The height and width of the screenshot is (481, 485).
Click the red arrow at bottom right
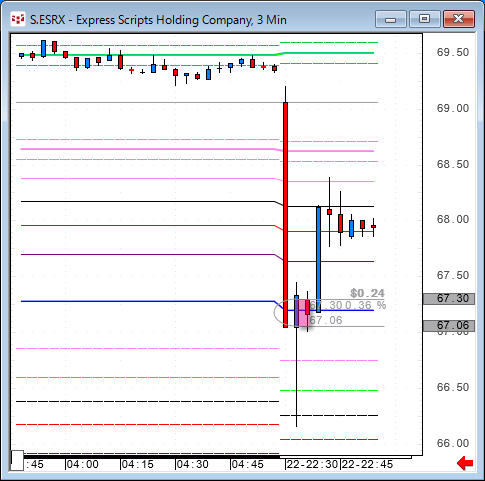coord(465,463)
